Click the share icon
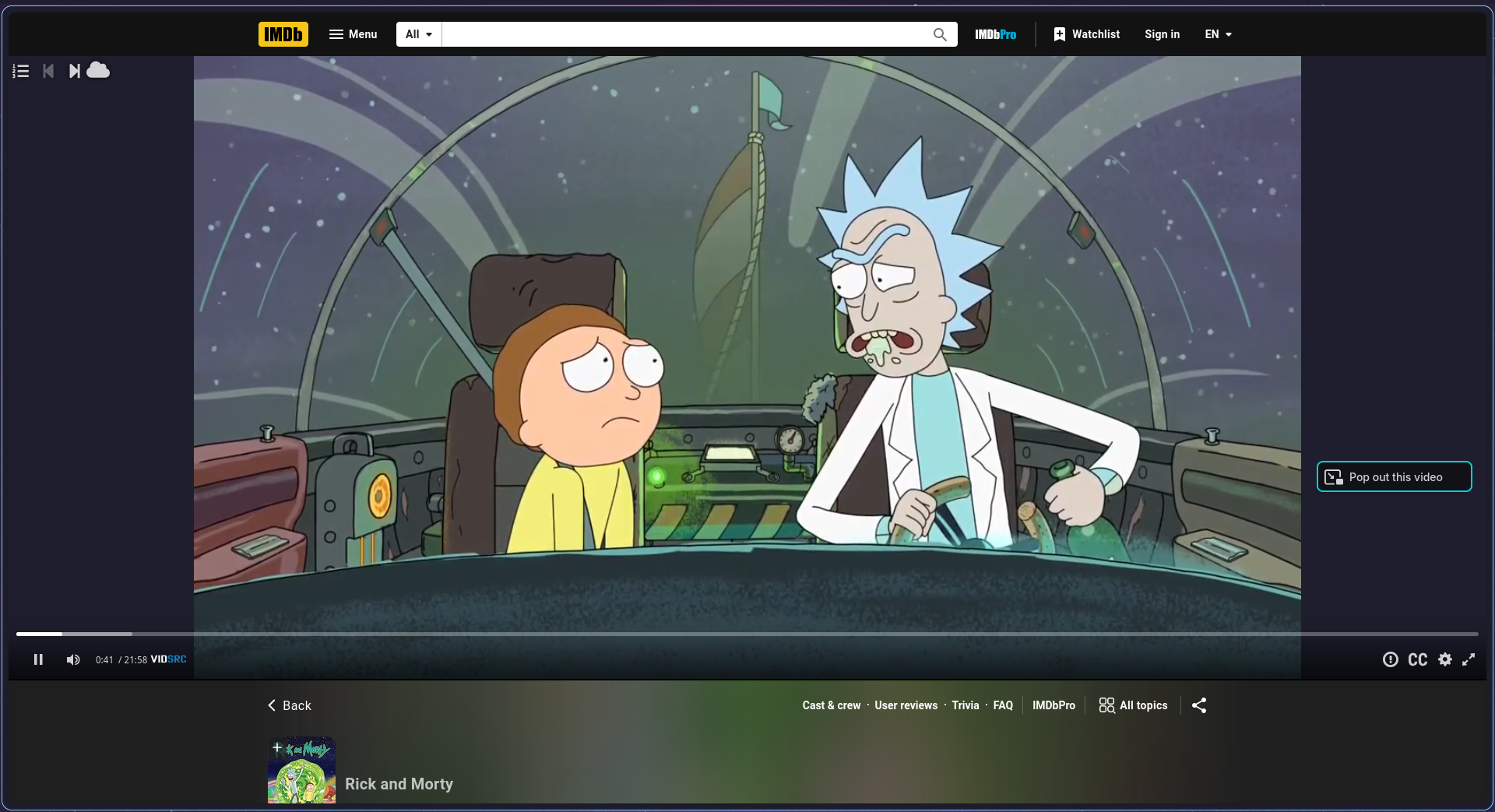 point(1199,705)
